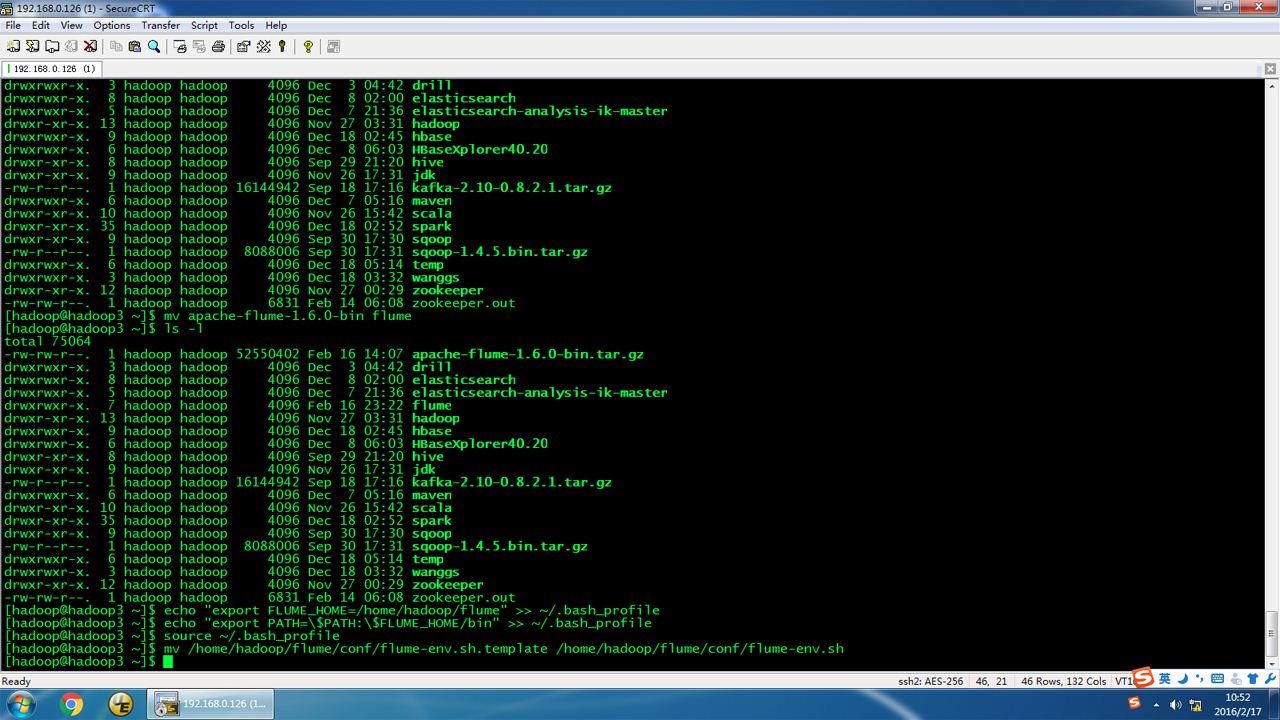The height and width of the screenshot is (720, 1280).
Task: Open the Options menu
Action: tap(112, 25)
